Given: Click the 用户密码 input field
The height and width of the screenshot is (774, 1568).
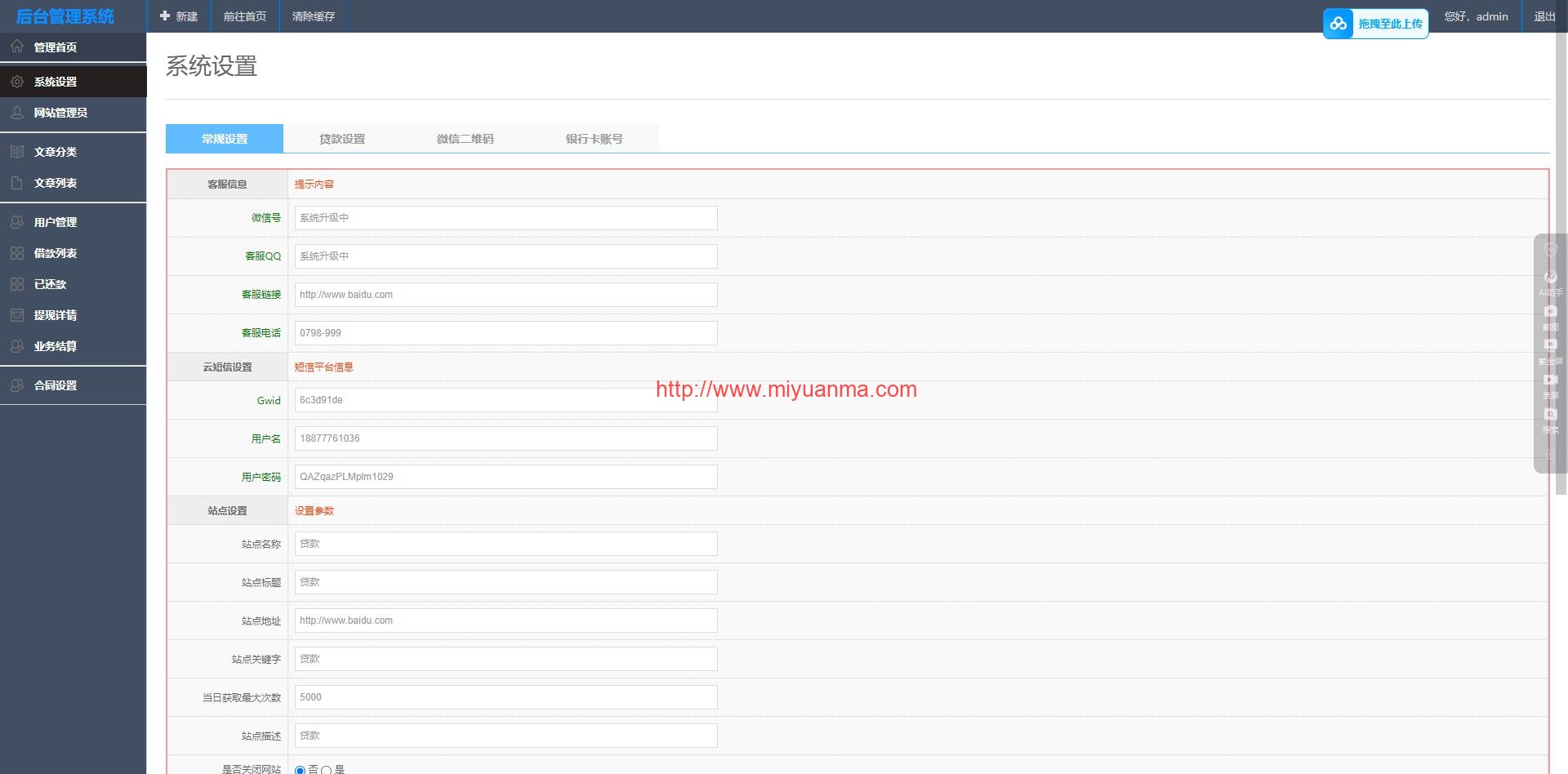Looking at the screenshot, I should pyautogui.click(x=506, y=477).
